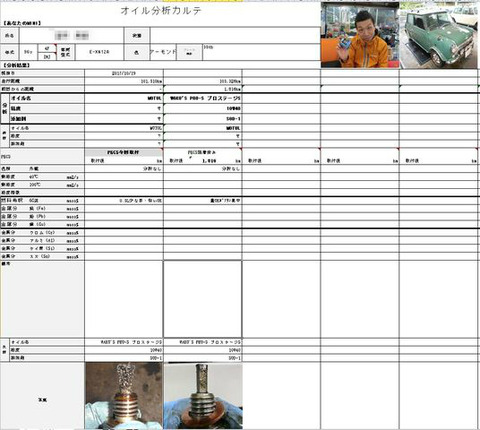Select the thick-bordered empty remarks box

coord(203,299)
